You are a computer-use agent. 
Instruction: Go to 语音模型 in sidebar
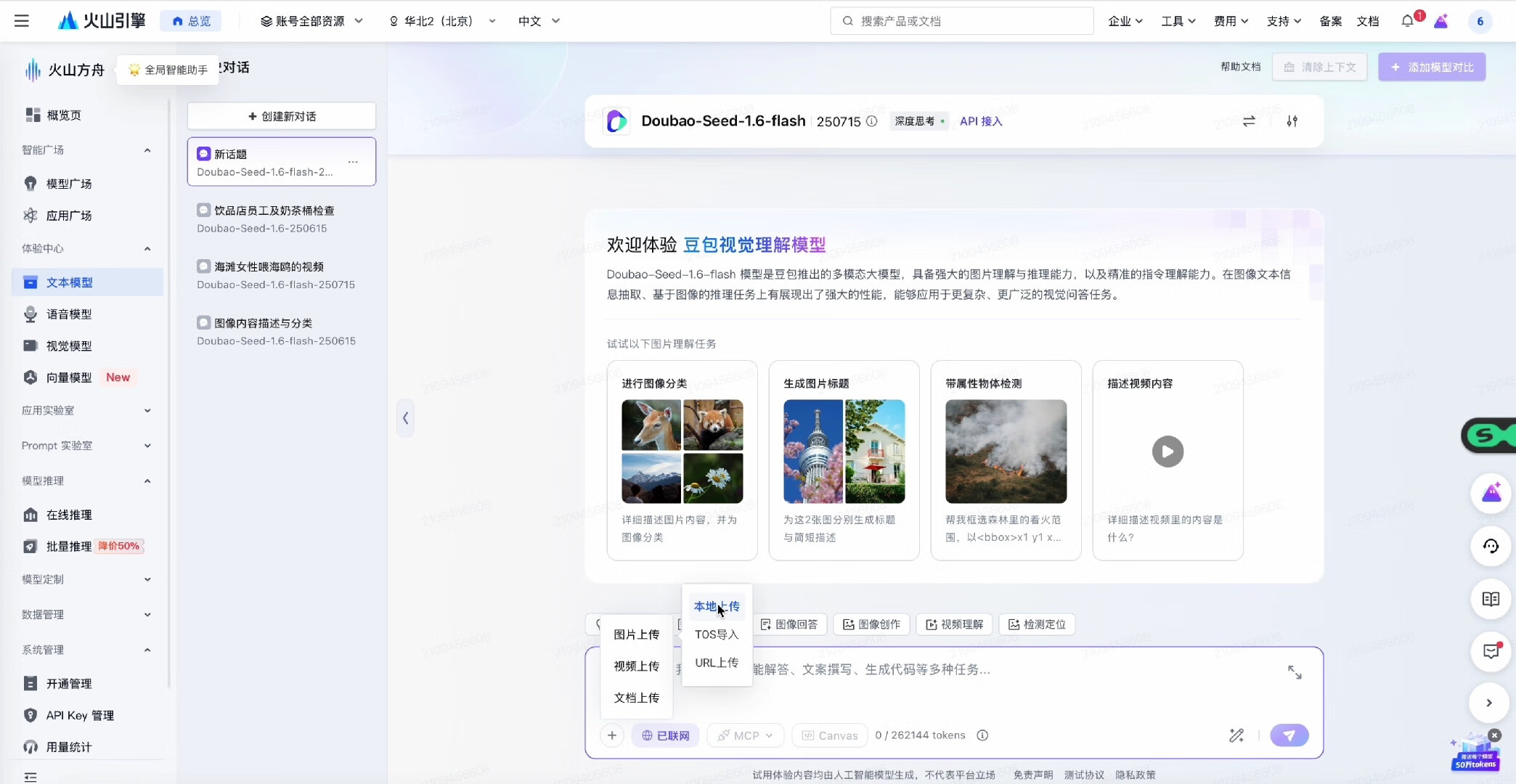point(87,314)
